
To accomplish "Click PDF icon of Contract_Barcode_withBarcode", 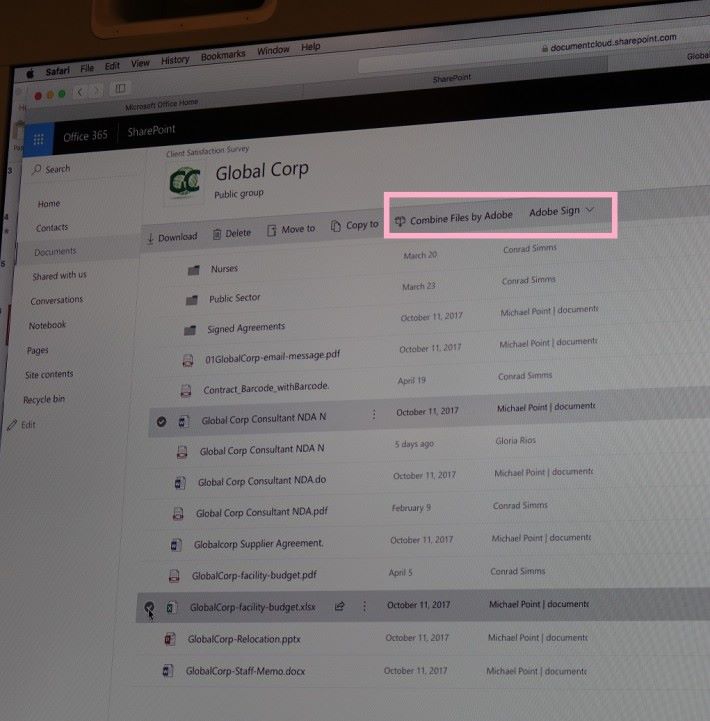I will (x=186, y=390).
